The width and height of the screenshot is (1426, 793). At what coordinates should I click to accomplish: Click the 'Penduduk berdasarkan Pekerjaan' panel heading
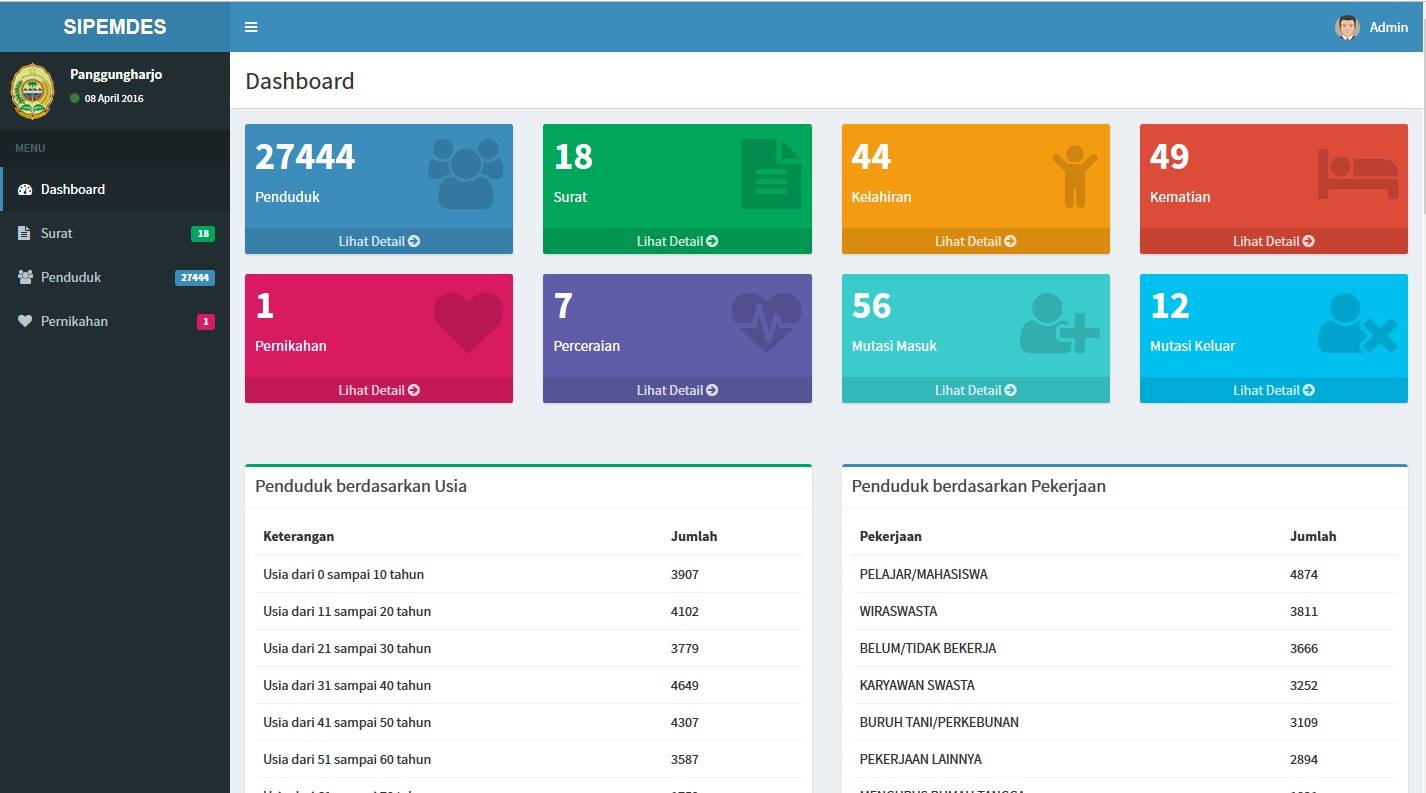pos(978,486)
